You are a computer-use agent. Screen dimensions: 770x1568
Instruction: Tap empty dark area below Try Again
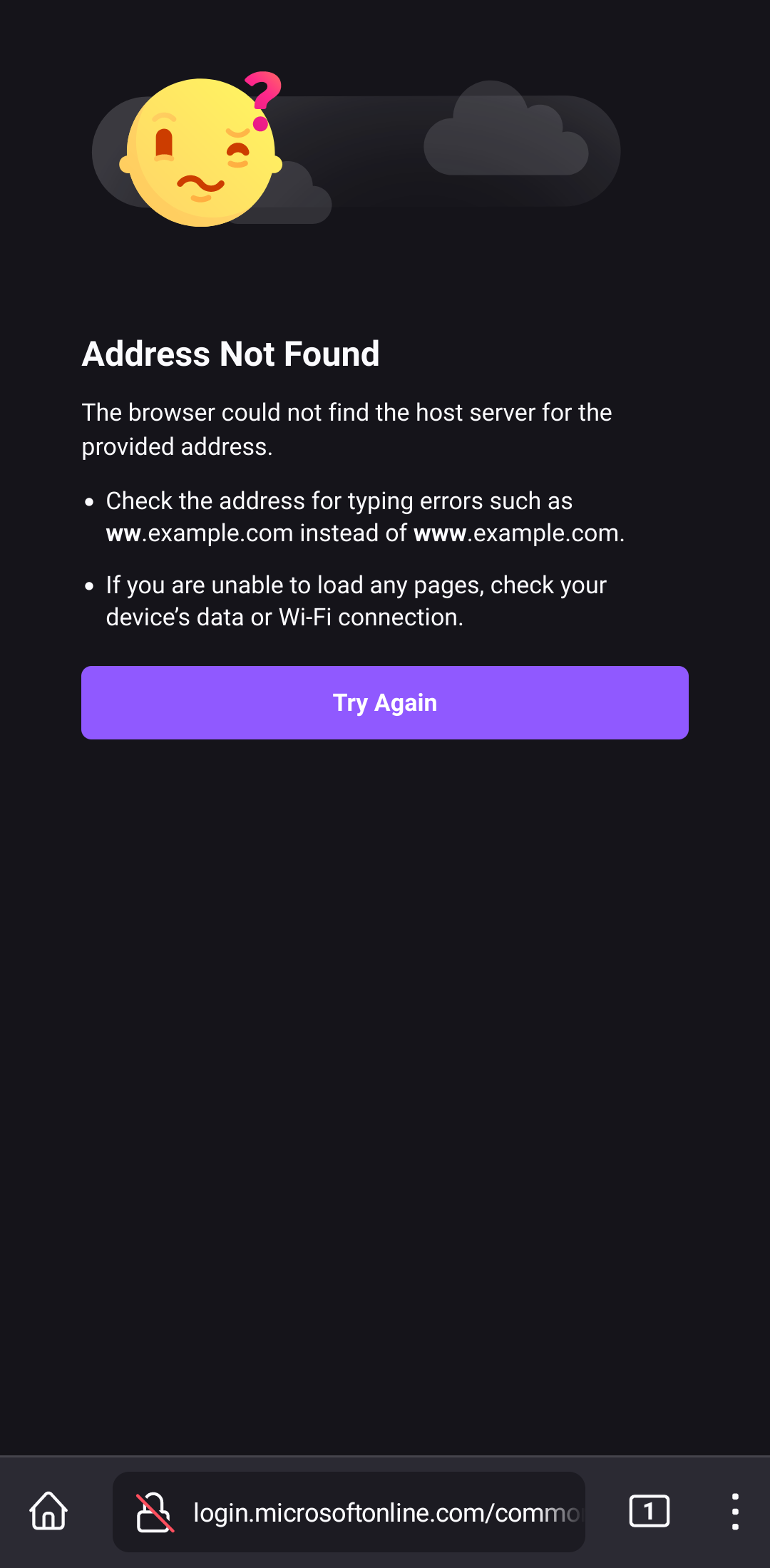coord(385,1070)
